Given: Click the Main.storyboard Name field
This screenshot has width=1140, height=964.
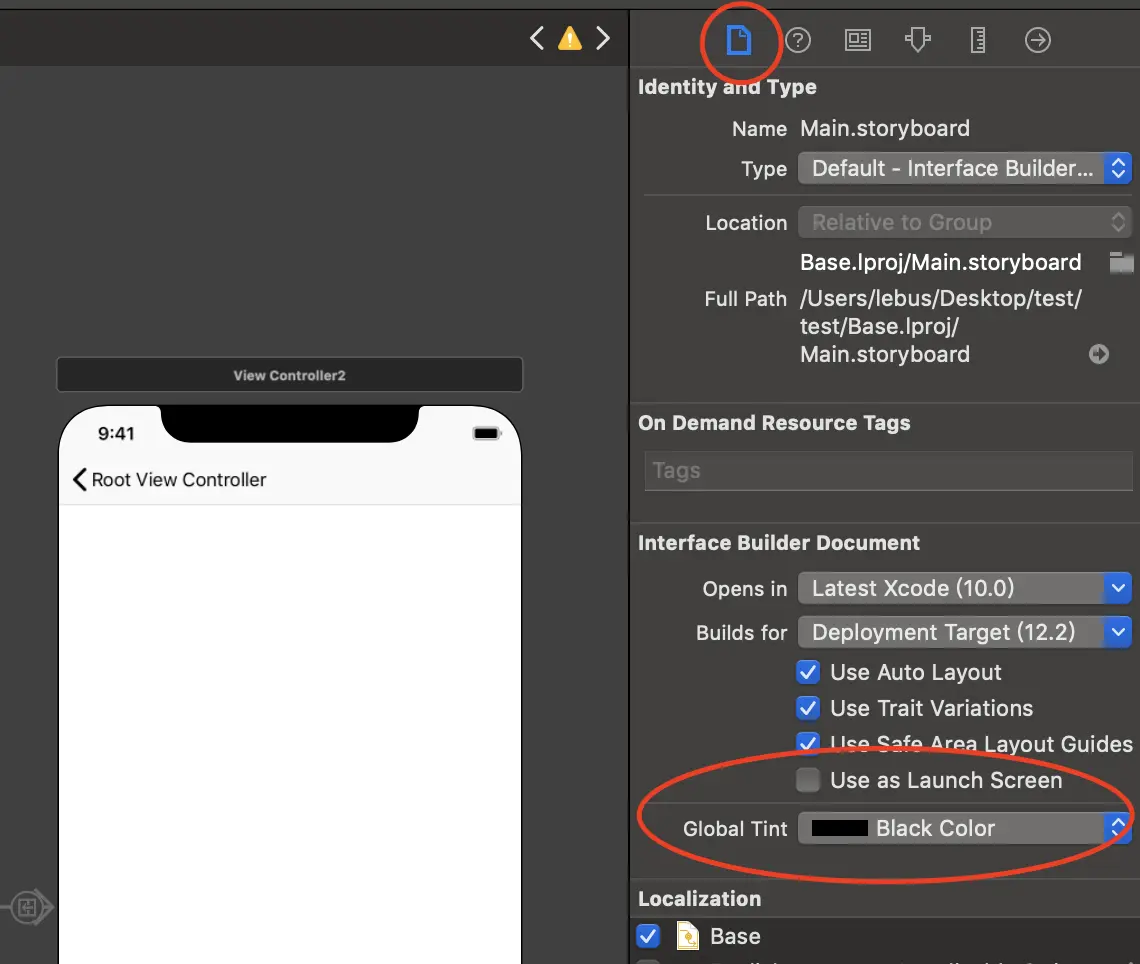Looking at the screenshot, I should coord(885,129).
